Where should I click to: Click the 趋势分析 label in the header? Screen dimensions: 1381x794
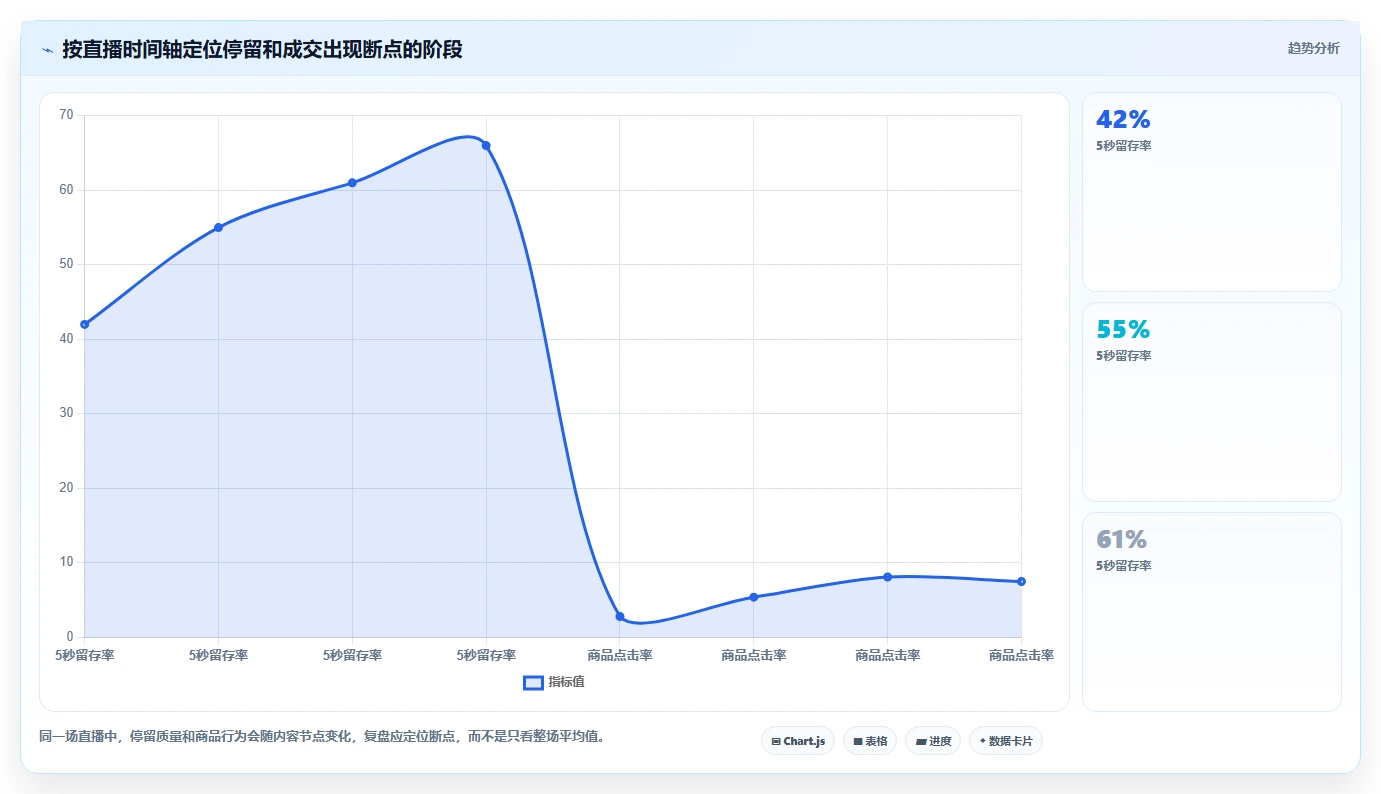point(1313,48)
